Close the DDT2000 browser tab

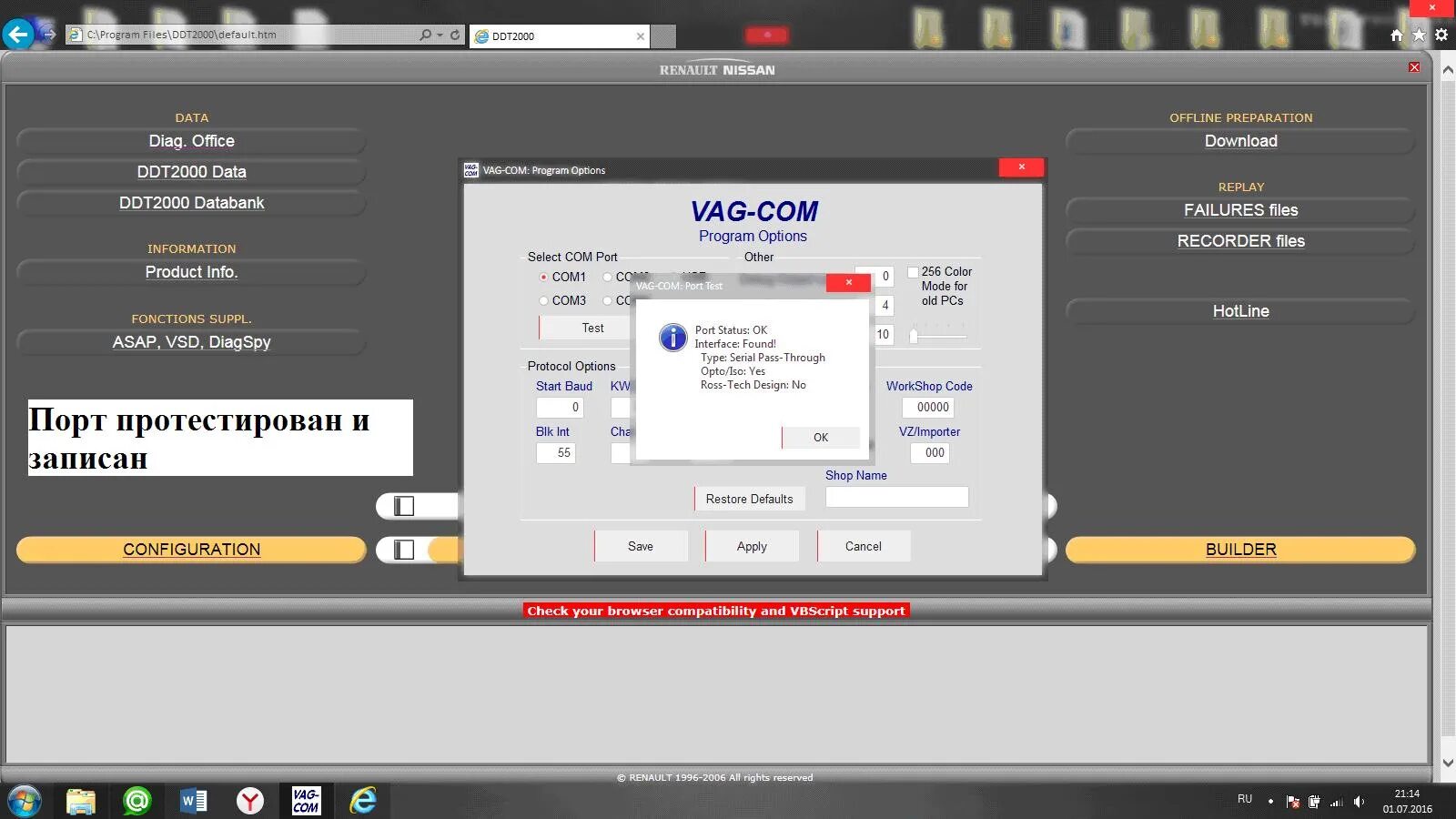point(641,36)
